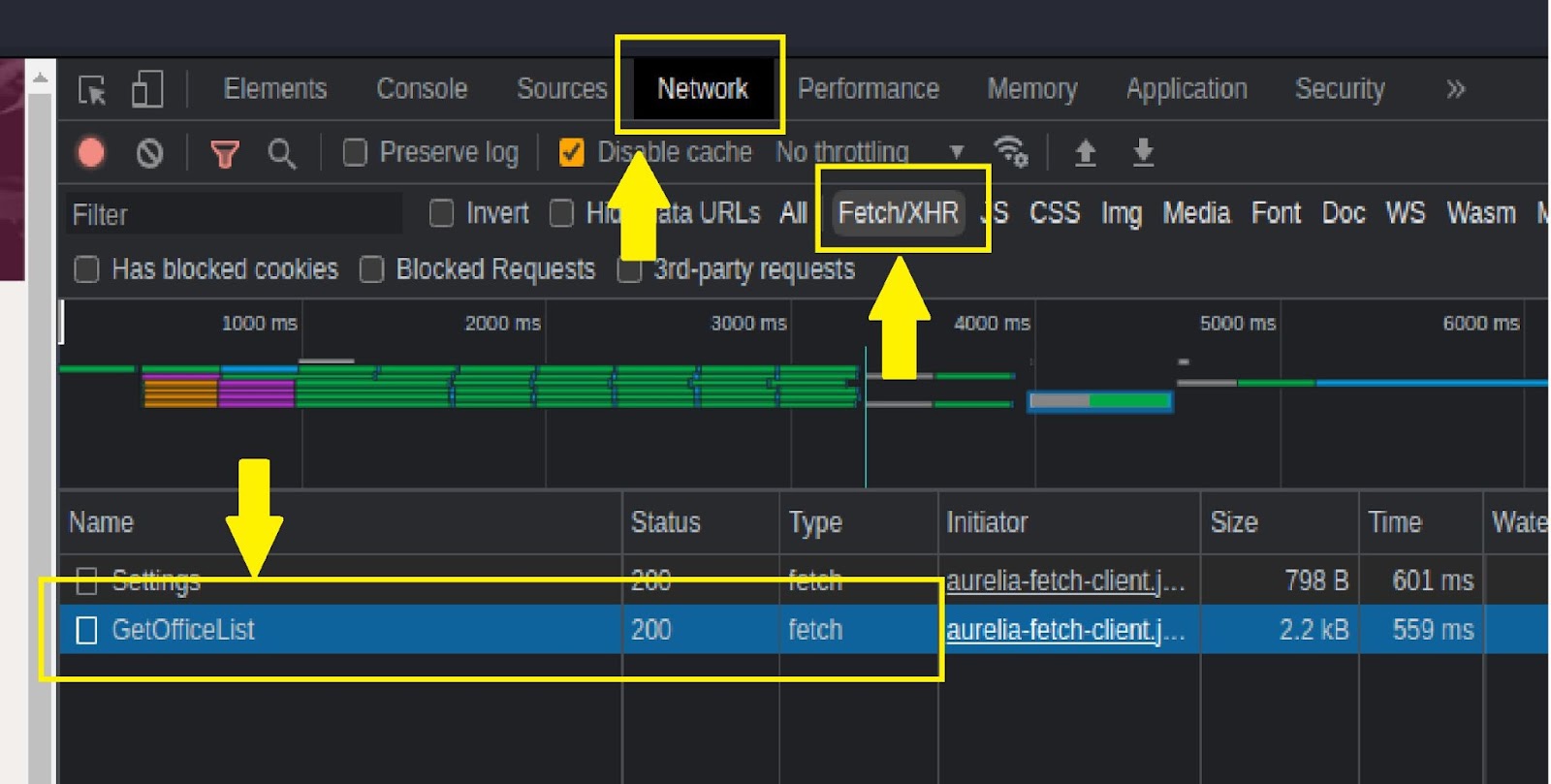Viewport: 1551px width, 784px height.
Task: Open the No throttling dropdown
Action: [x=870, y=152]
